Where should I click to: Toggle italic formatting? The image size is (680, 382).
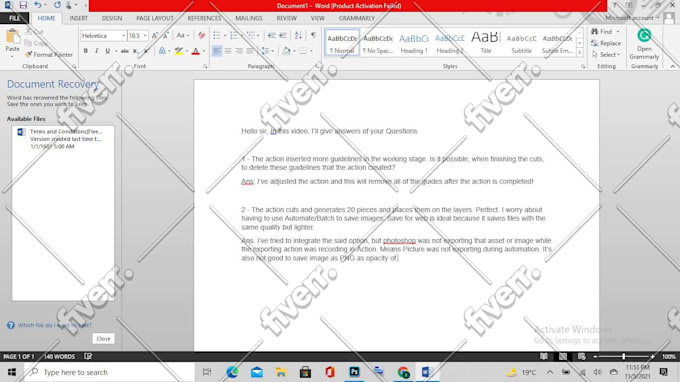tap(96, 51)
